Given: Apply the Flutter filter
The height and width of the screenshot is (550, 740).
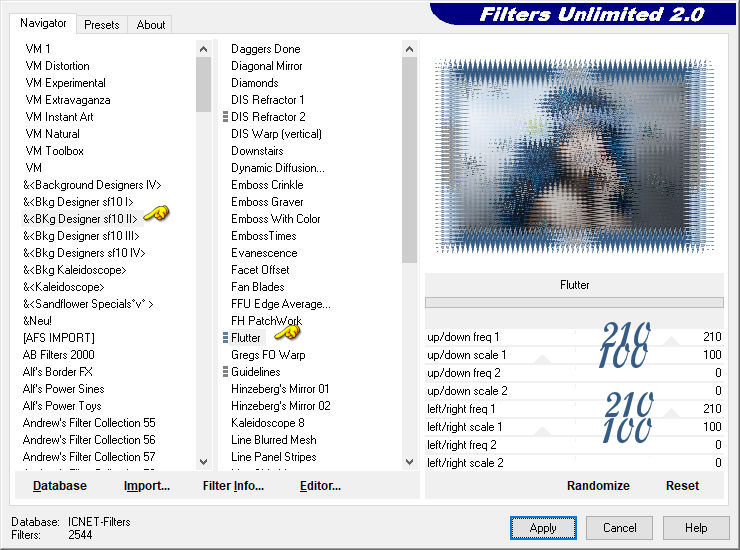Looking at the screenshot, I should (x=543, y=528).
